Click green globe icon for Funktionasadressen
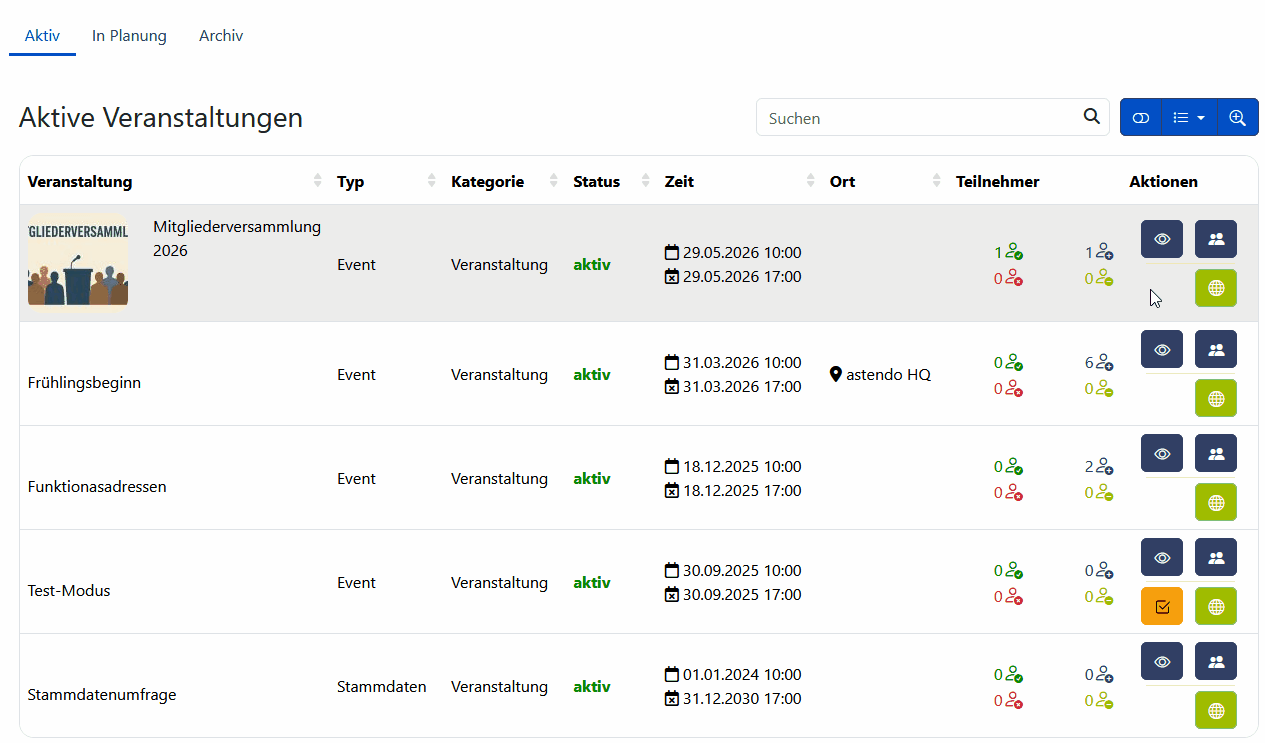This screenshot has width=1265, height=743. [x=1215, y=502]
